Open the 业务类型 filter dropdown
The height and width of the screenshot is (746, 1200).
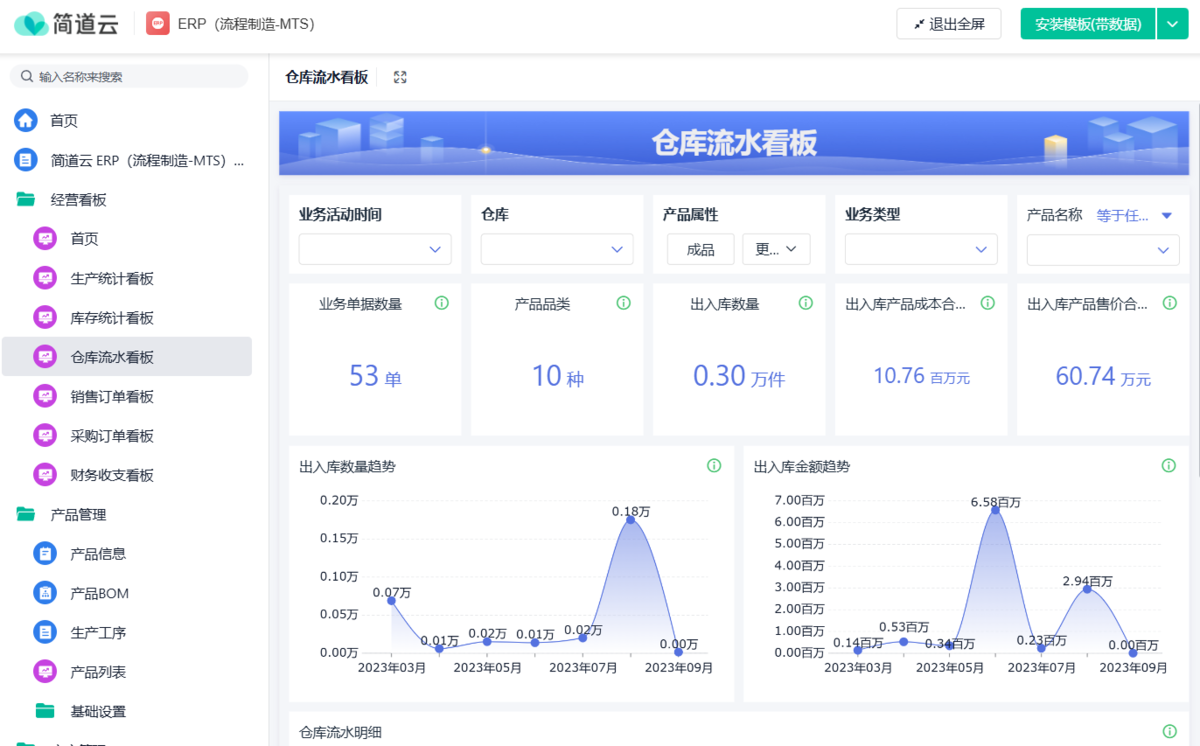tap(921, 249)
